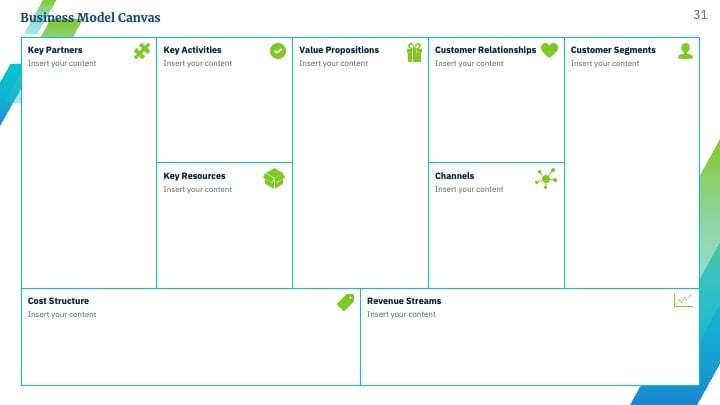Click the Value Propositions heading
720x405 pixels.
coord(339,50)
